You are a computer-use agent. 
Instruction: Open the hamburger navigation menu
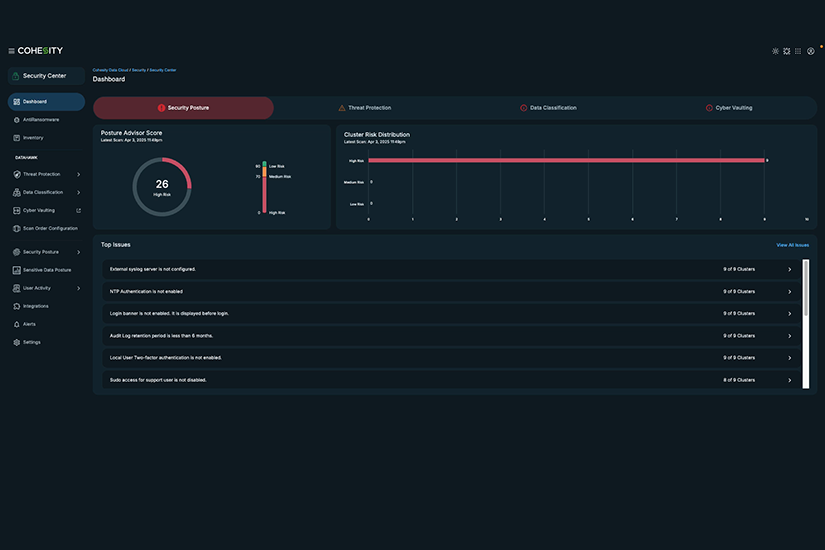[11, 51]
